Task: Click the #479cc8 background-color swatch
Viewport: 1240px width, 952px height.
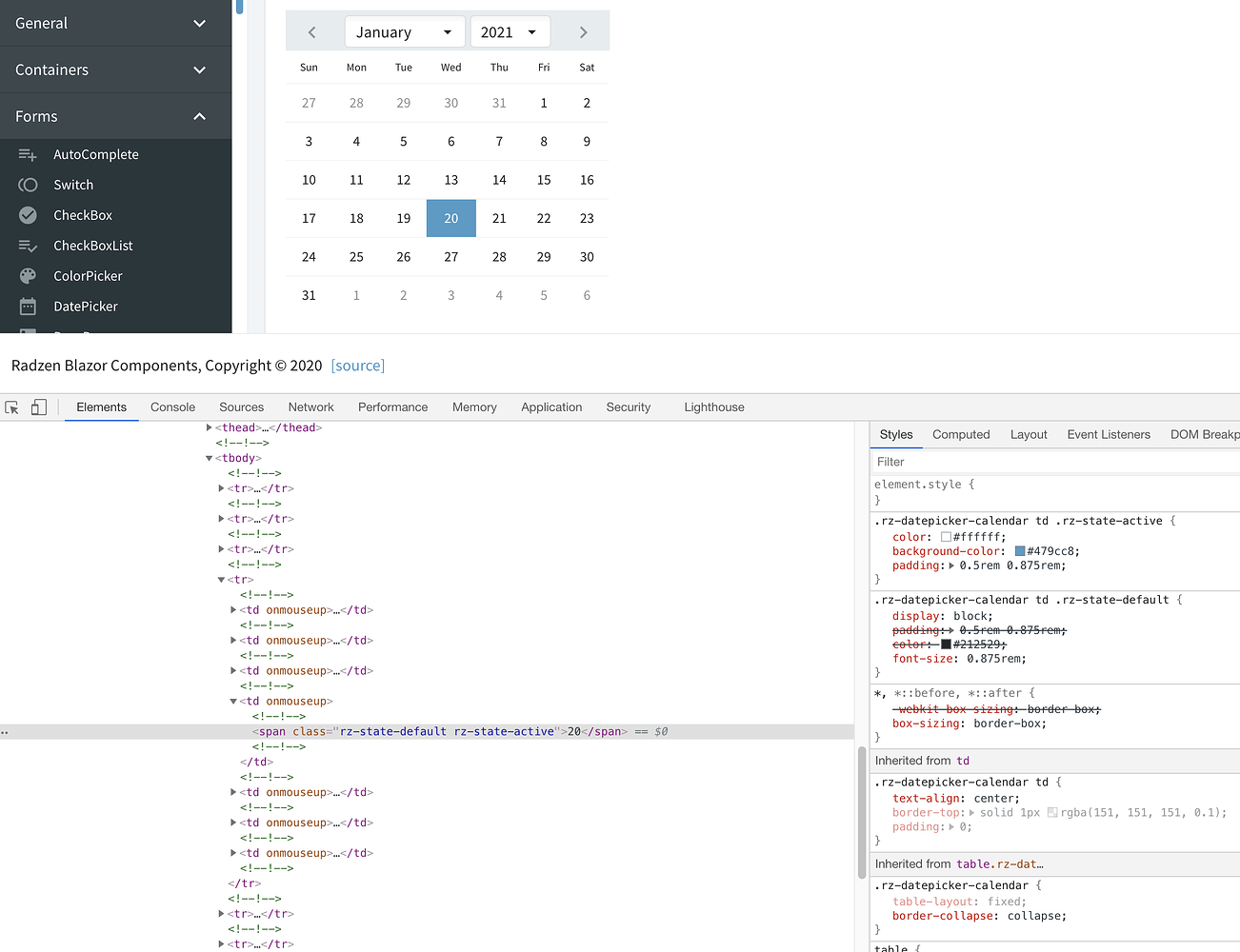Action: [x=1018, y=550]
